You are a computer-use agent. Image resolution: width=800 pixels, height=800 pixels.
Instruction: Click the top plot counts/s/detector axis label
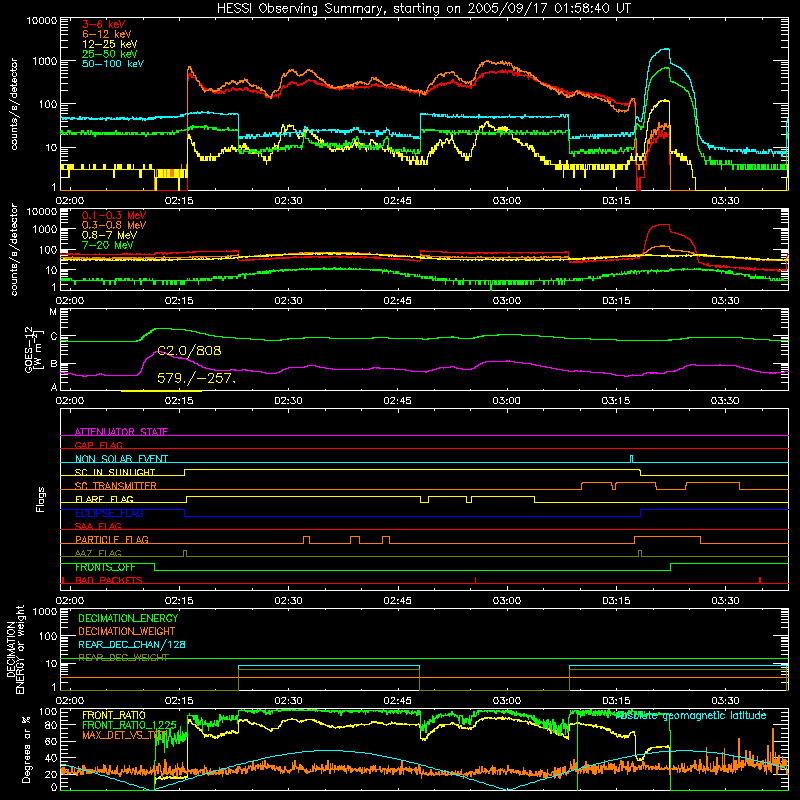click(14, 104)
